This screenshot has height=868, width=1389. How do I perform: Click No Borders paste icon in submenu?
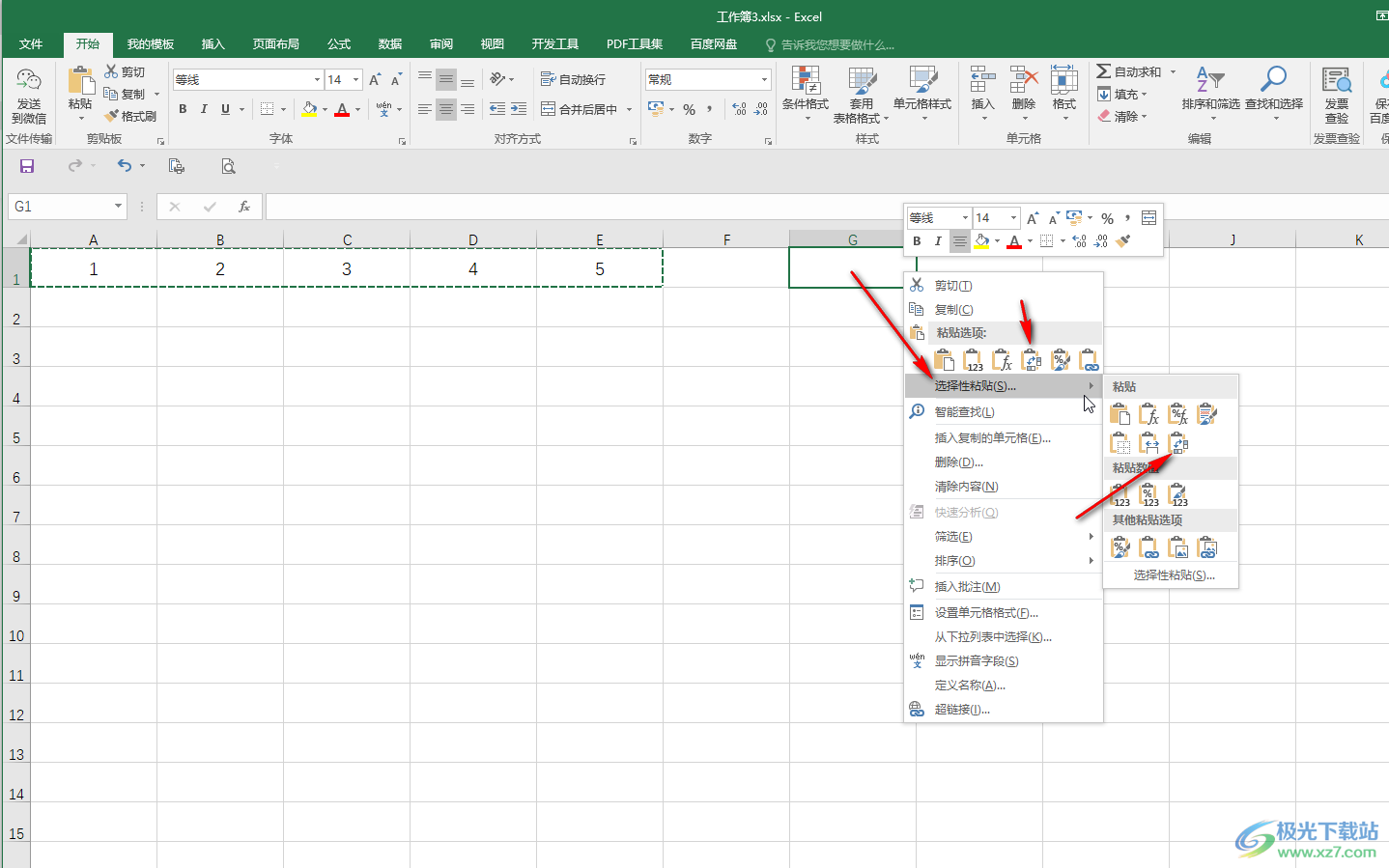pos(1120,442)
